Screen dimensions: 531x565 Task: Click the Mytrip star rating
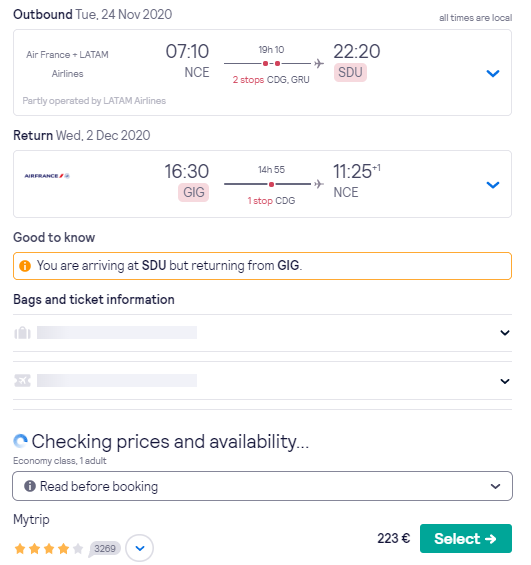point(49,549)
